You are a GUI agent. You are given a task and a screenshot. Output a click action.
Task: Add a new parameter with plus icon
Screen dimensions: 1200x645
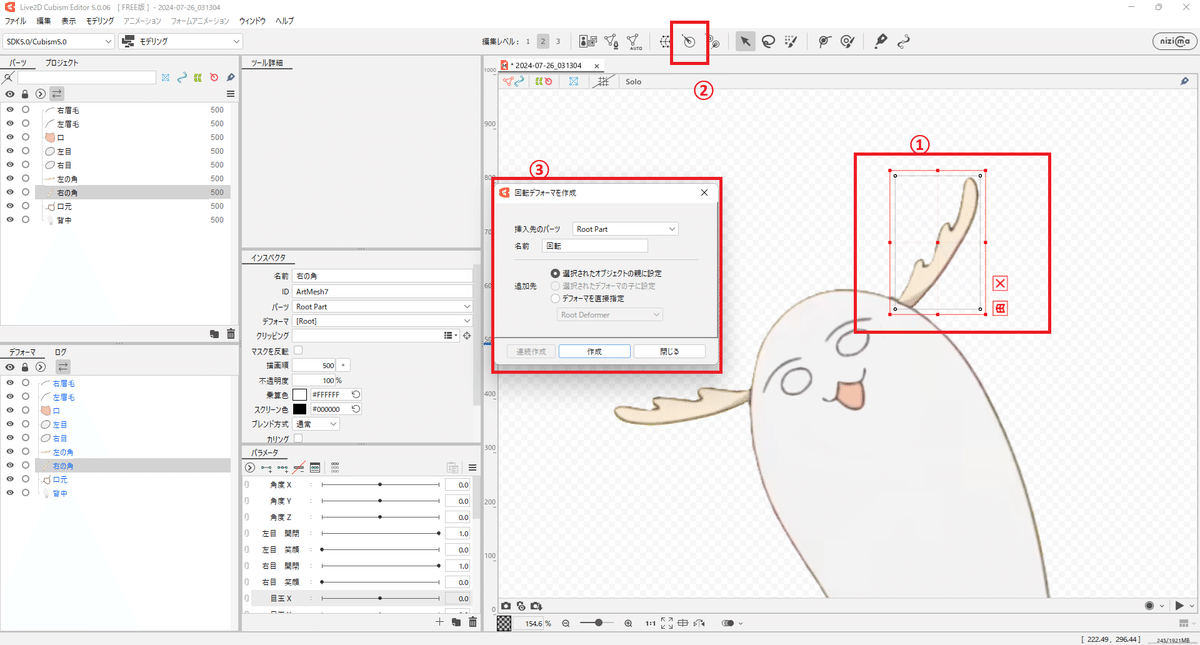[x=439, y=622]
